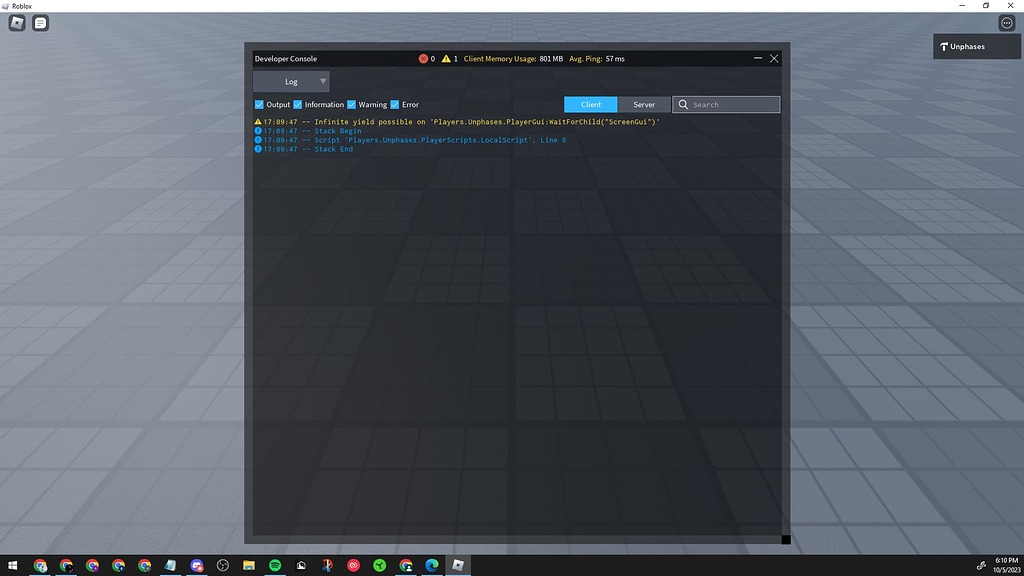Open the Windows Start menu
Screen dimensions: 1024x576
point(13,566)
